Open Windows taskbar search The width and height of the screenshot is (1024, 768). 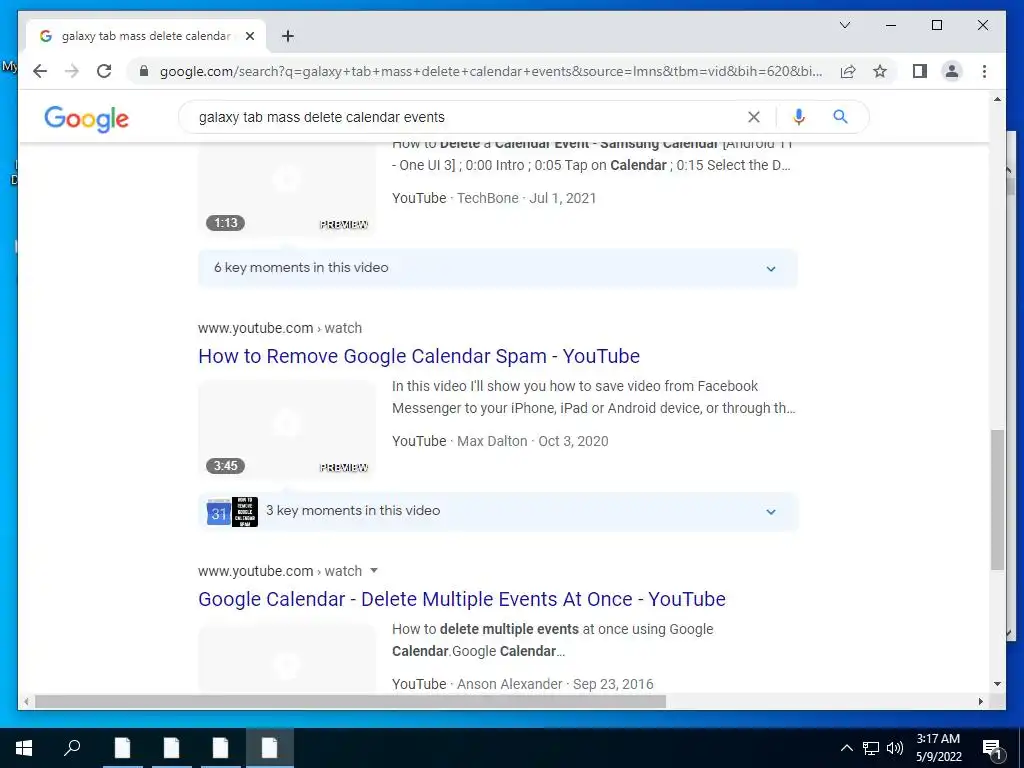point(72,748)
